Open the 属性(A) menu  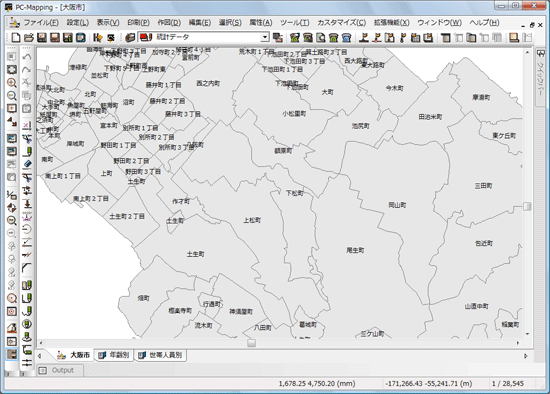pyautogui.click(x=261, y=23)
